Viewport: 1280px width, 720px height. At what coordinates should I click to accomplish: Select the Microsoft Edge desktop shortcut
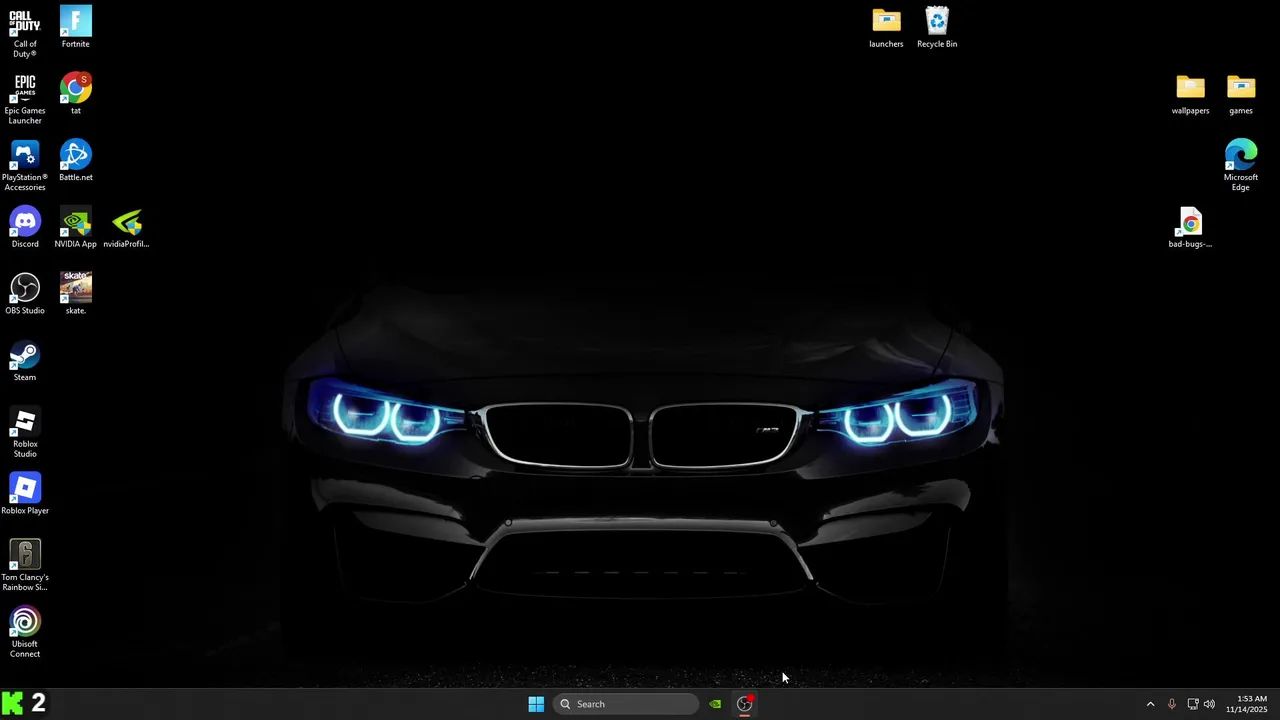coord(1241,166)
